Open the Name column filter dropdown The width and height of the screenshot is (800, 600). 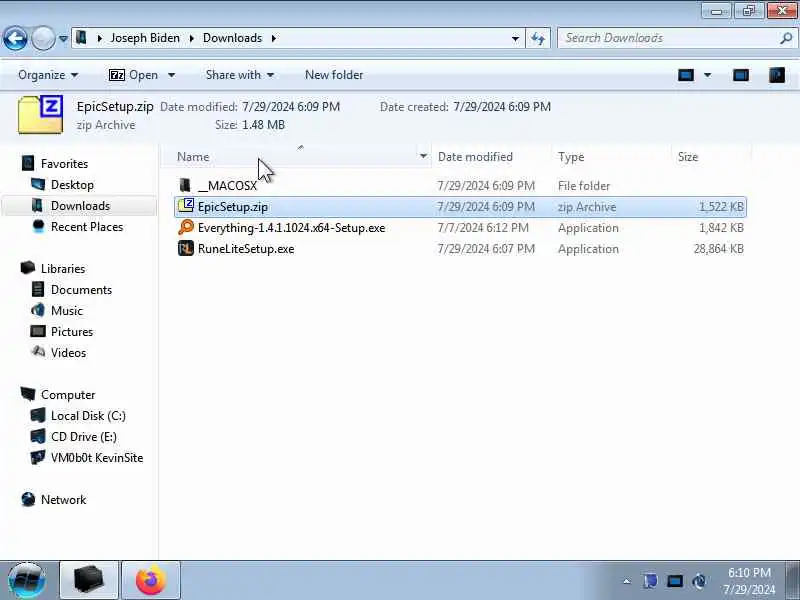[423, 156]
